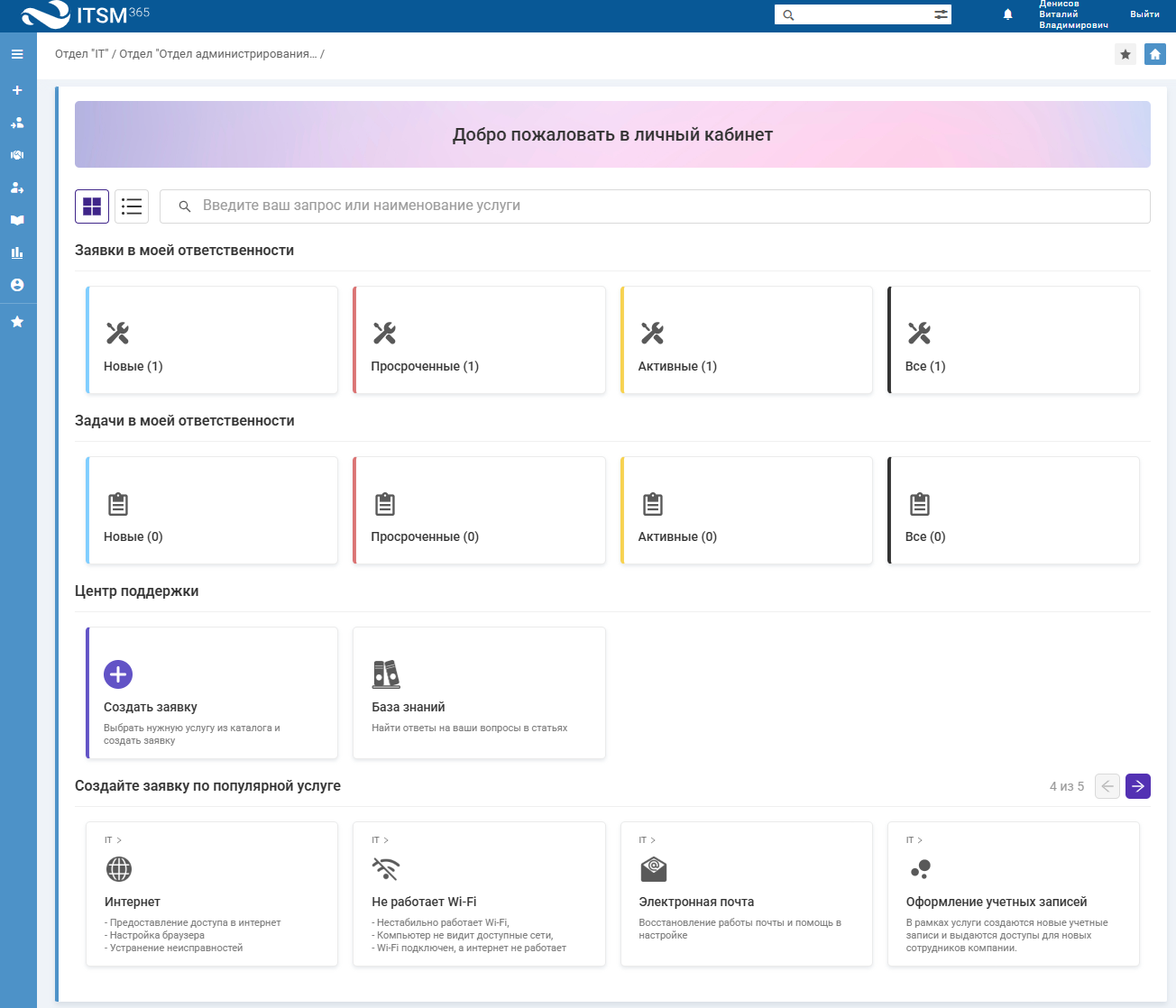Click the user profile sidebar icon
Screen dimensions: 1176x1008
[17, 285]
